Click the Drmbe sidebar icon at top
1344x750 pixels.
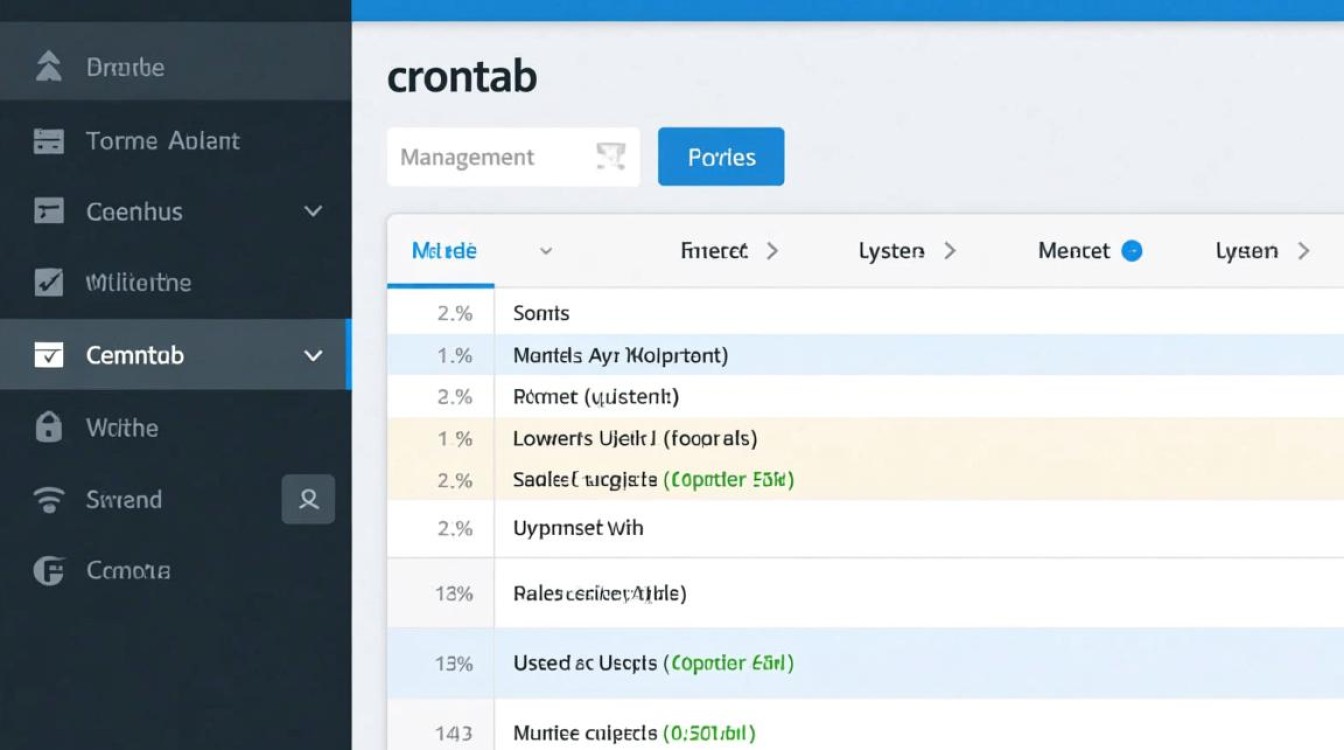[x=48, y=67]
